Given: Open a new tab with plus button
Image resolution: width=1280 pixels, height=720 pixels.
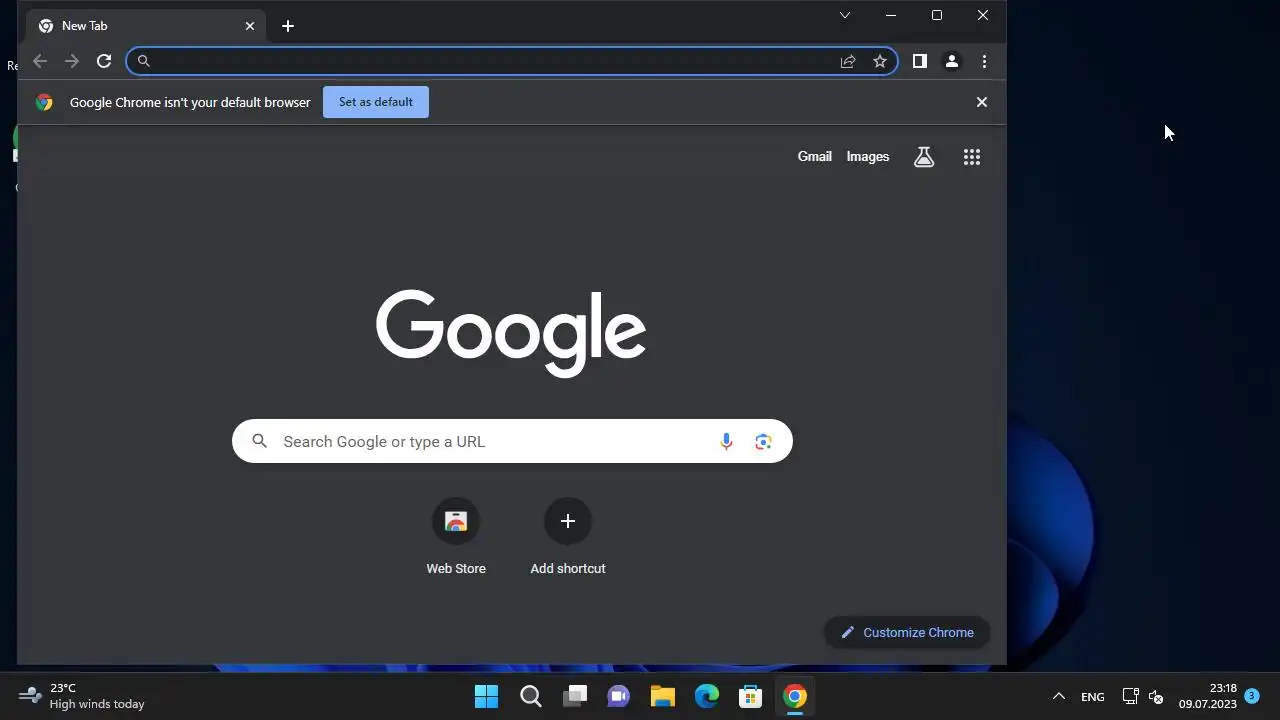Looking at the screenshot, I should pos(288,26).
